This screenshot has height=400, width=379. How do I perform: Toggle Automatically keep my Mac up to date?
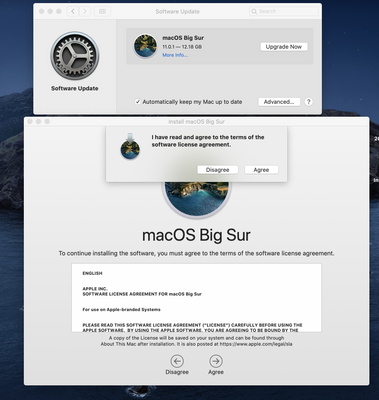pos(137,102)
